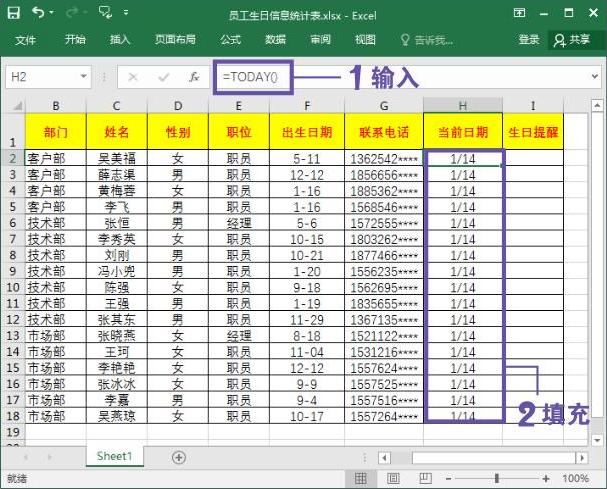The image size is (607, 489).
Task: Click the vertical scrollbar up arrow
Action: point(597,105)
